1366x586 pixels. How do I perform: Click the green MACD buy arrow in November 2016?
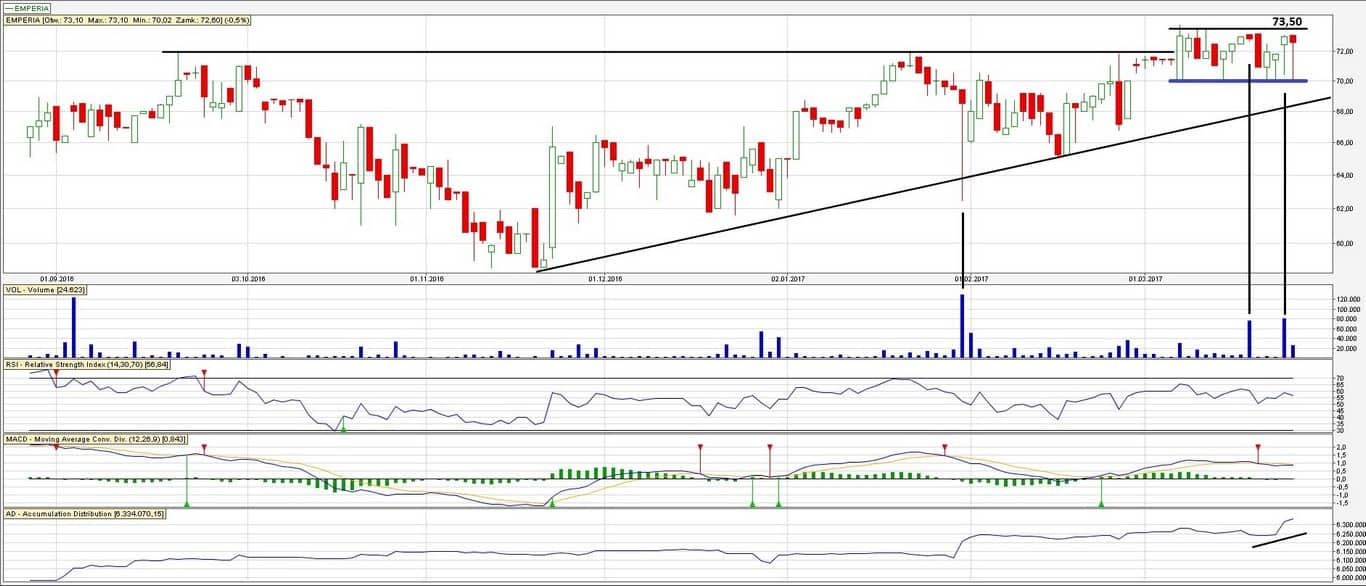552,502
